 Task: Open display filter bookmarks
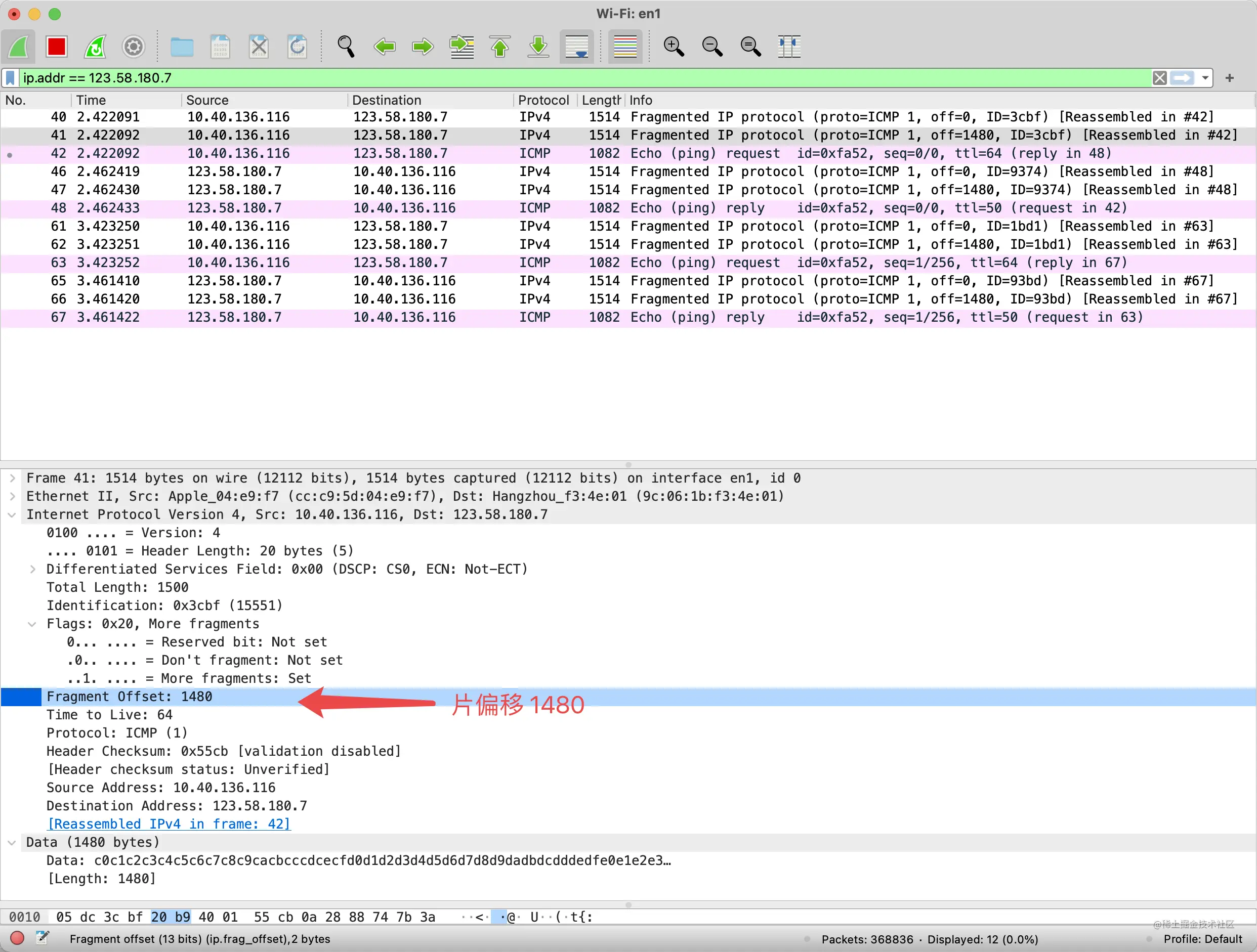coord(10,78)
